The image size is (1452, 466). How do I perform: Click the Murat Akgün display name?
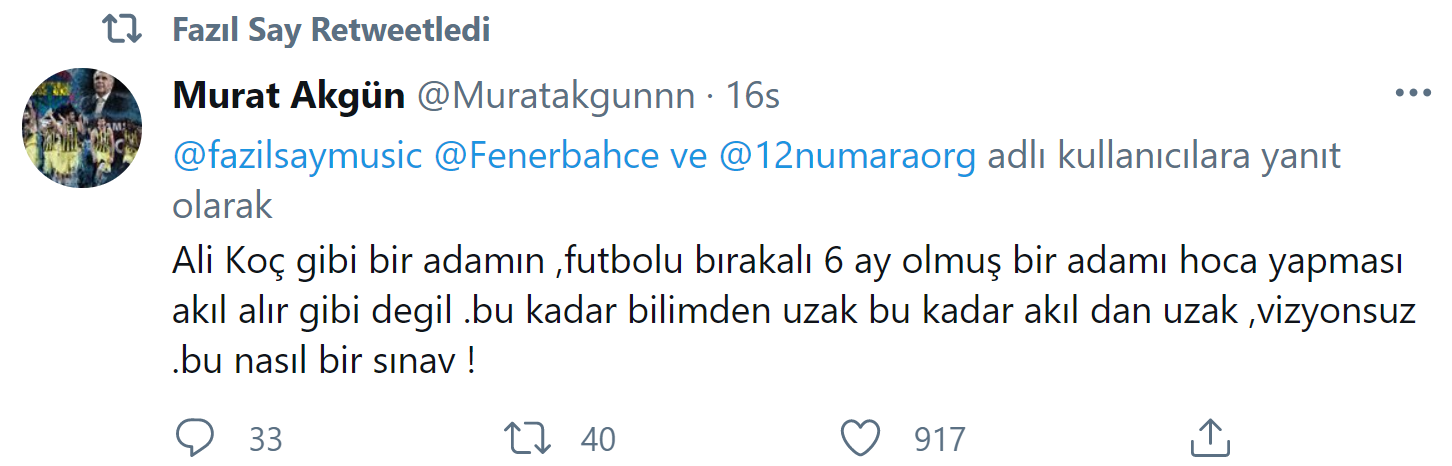[x=289, y=96]
